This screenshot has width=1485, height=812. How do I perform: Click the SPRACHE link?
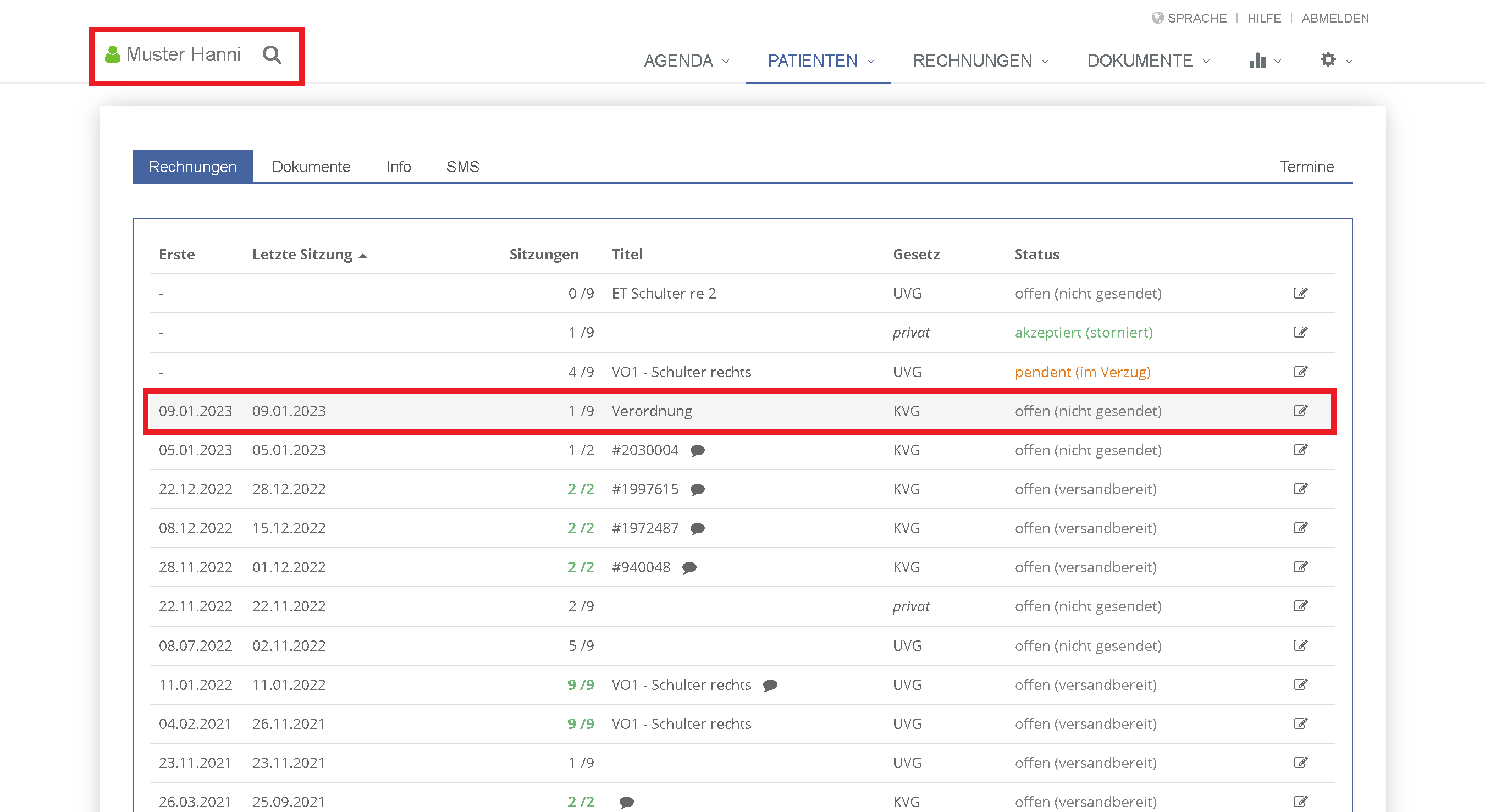click(x=1197, y=18)
